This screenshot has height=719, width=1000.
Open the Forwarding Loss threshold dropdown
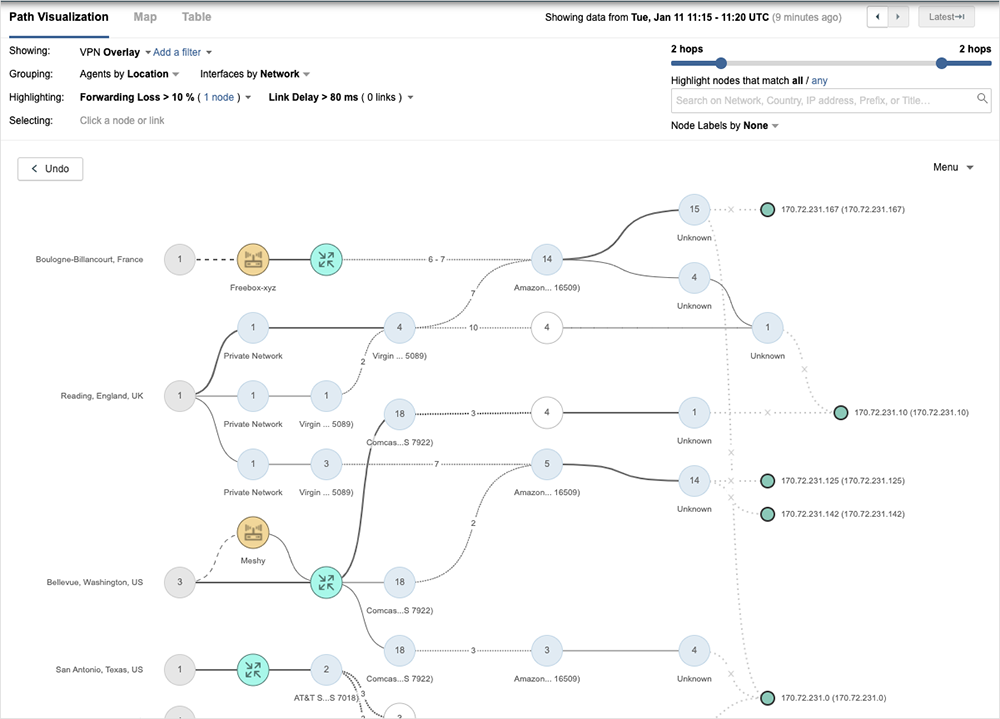click(x=247, y=98)
